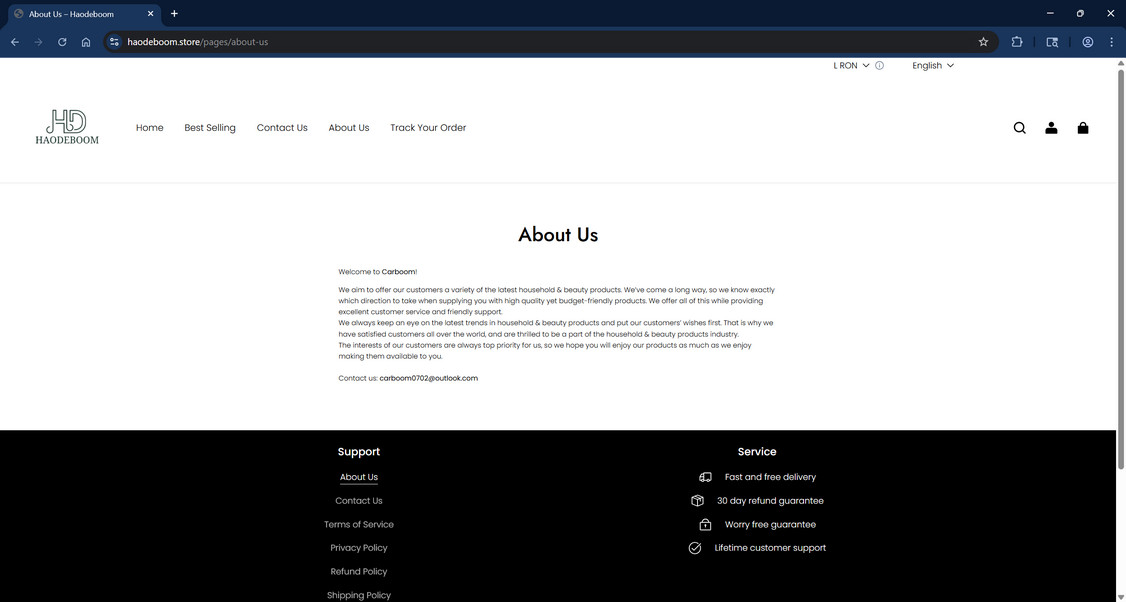Click the 30 day refund guarantee box icon
1126x602 pixels.
[x=697, y=500]
